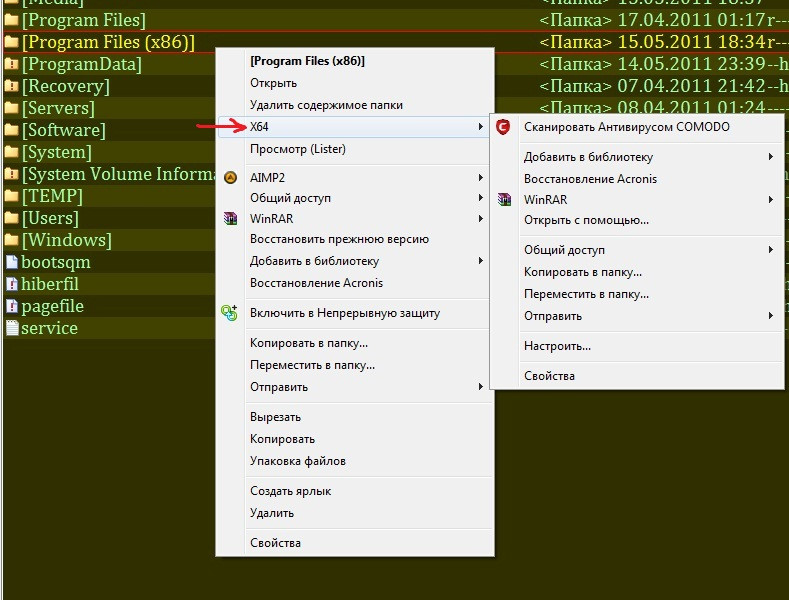Click the COMODO antivirus shield icon

(x=503, y=127)
